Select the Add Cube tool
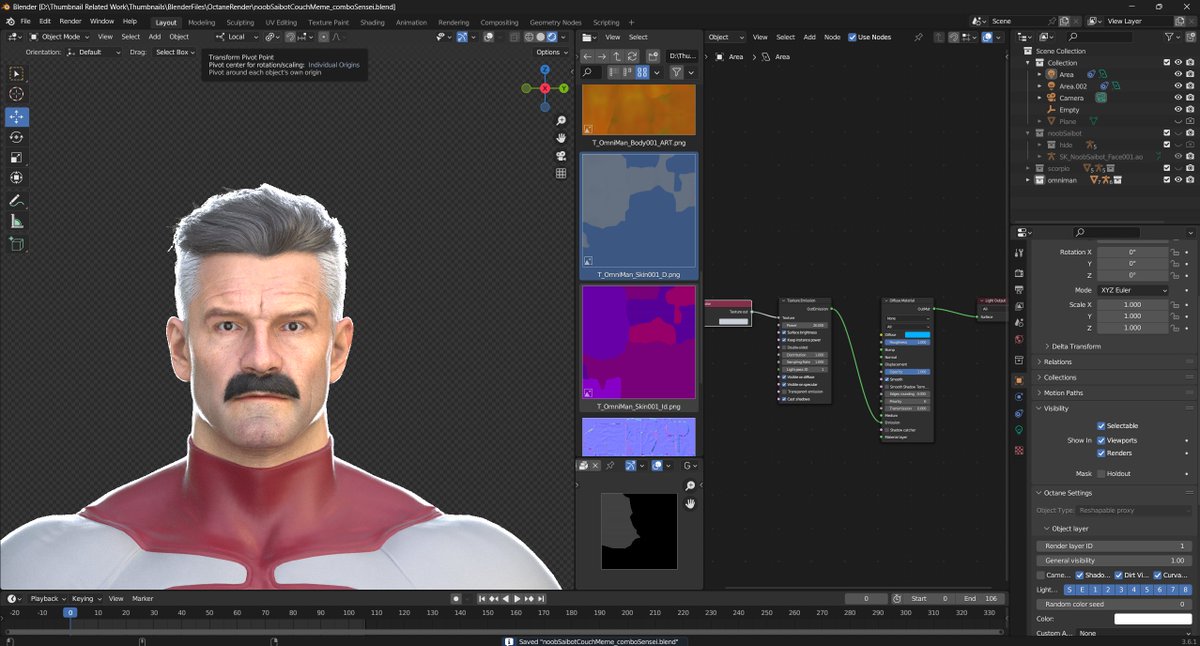The image size is (1200, 646). [17, 243]
